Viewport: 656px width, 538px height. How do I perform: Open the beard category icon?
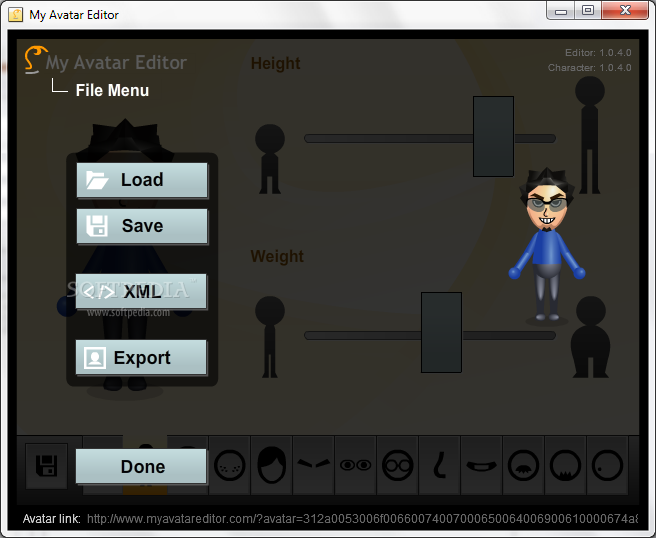tap(565, 465)
